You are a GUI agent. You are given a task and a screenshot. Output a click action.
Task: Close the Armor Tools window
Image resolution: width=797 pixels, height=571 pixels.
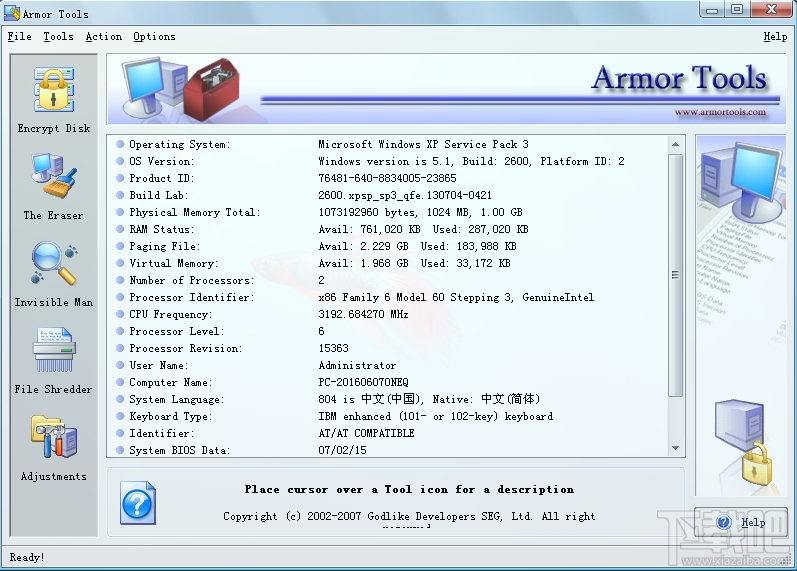tap(771, 9)
